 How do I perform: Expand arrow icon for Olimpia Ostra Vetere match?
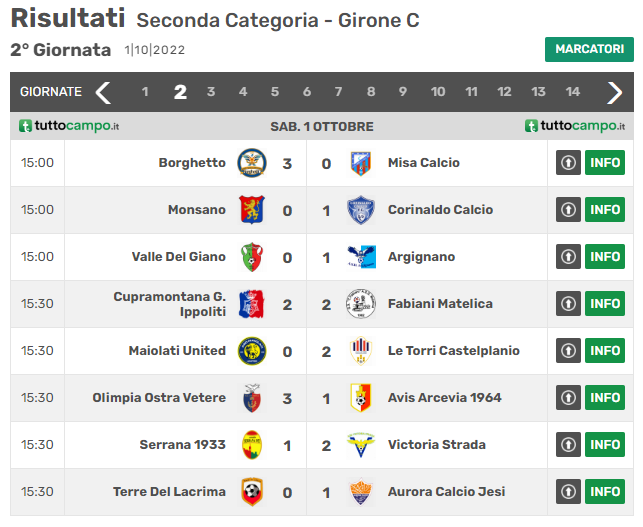[568, 398]
